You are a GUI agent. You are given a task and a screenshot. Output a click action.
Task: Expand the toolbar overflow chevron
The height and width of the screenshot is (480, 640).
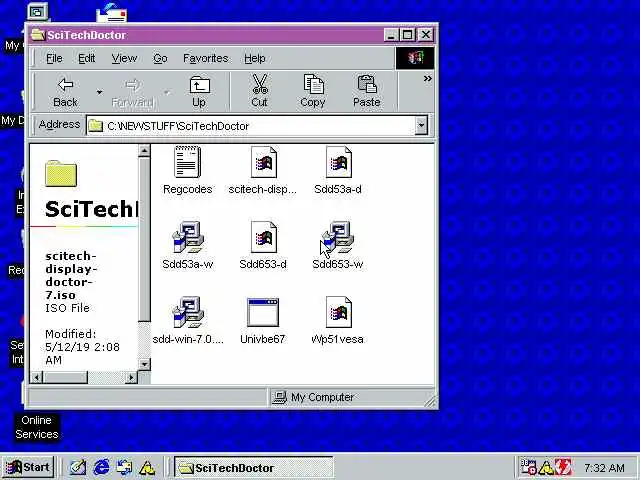click(427, 78)
